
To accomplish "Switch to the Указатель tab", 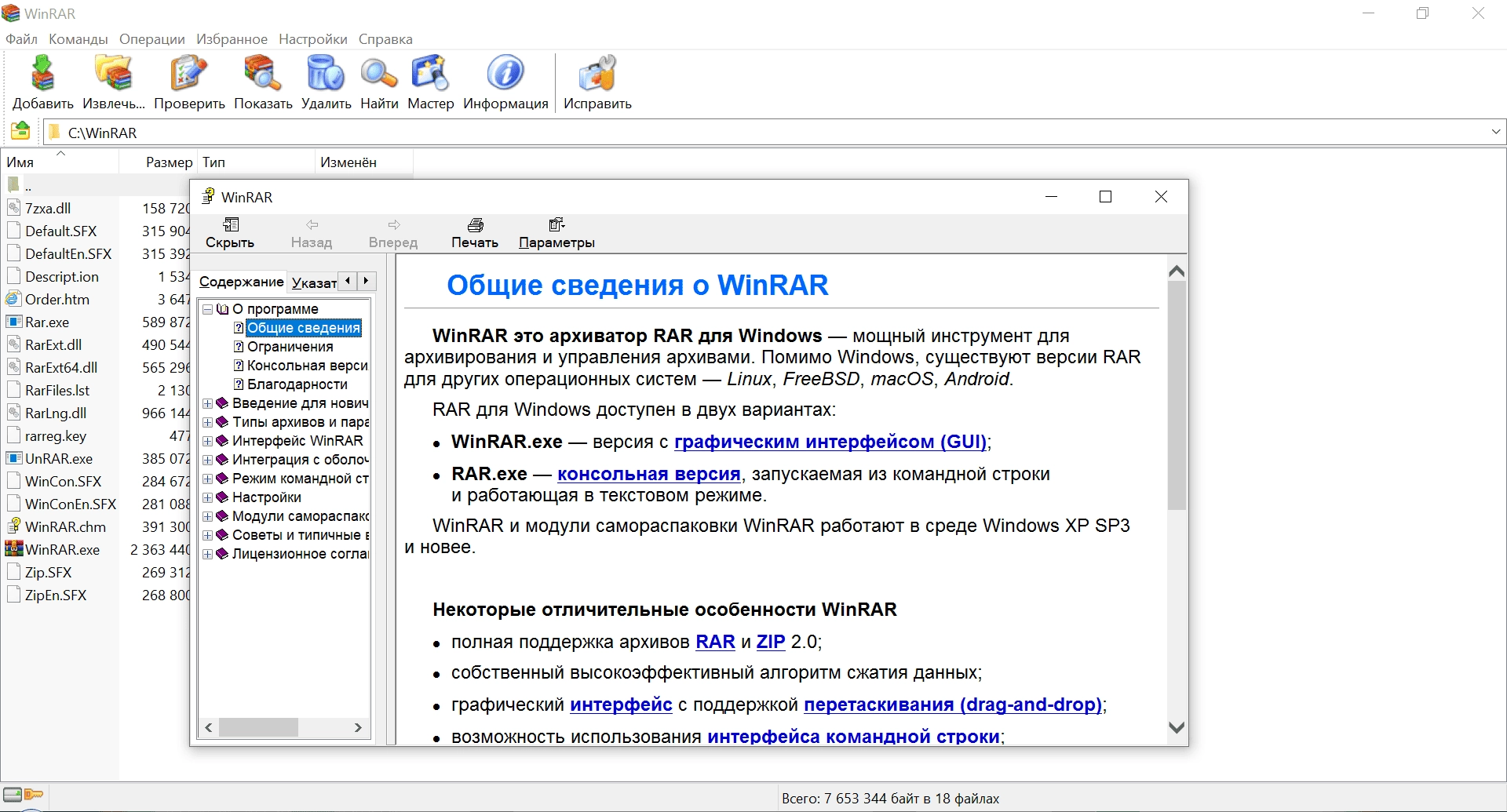I will [x=313, y=282].
